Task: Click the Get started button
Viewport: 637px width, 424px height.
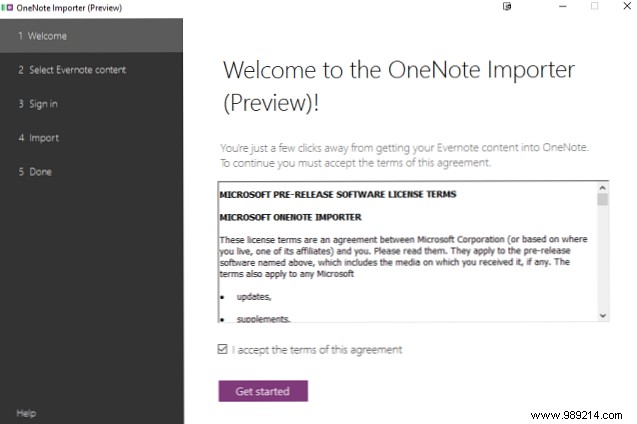Action: pyautogui.click(x=263, y=391)
